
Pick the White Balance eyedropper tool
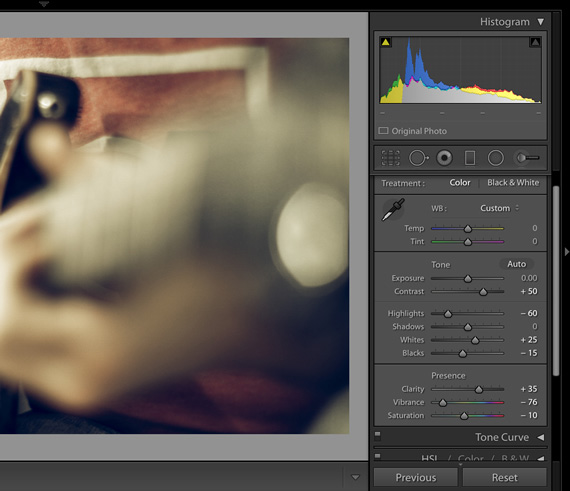pyautogui.click(x=393, y=209)
